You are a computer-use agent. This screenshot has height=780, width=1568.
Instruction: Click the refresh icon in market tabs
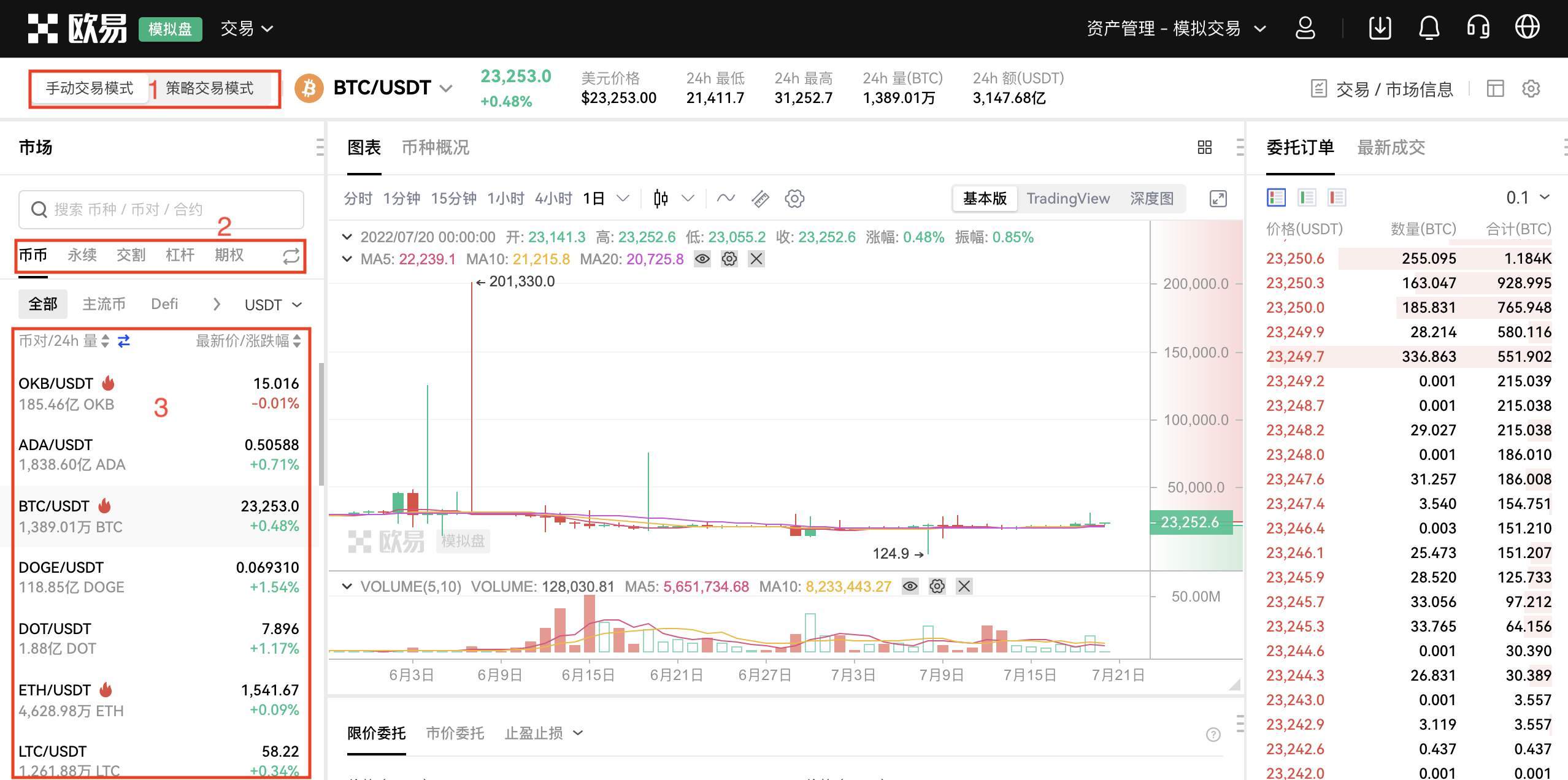click(x=291, y=256)
